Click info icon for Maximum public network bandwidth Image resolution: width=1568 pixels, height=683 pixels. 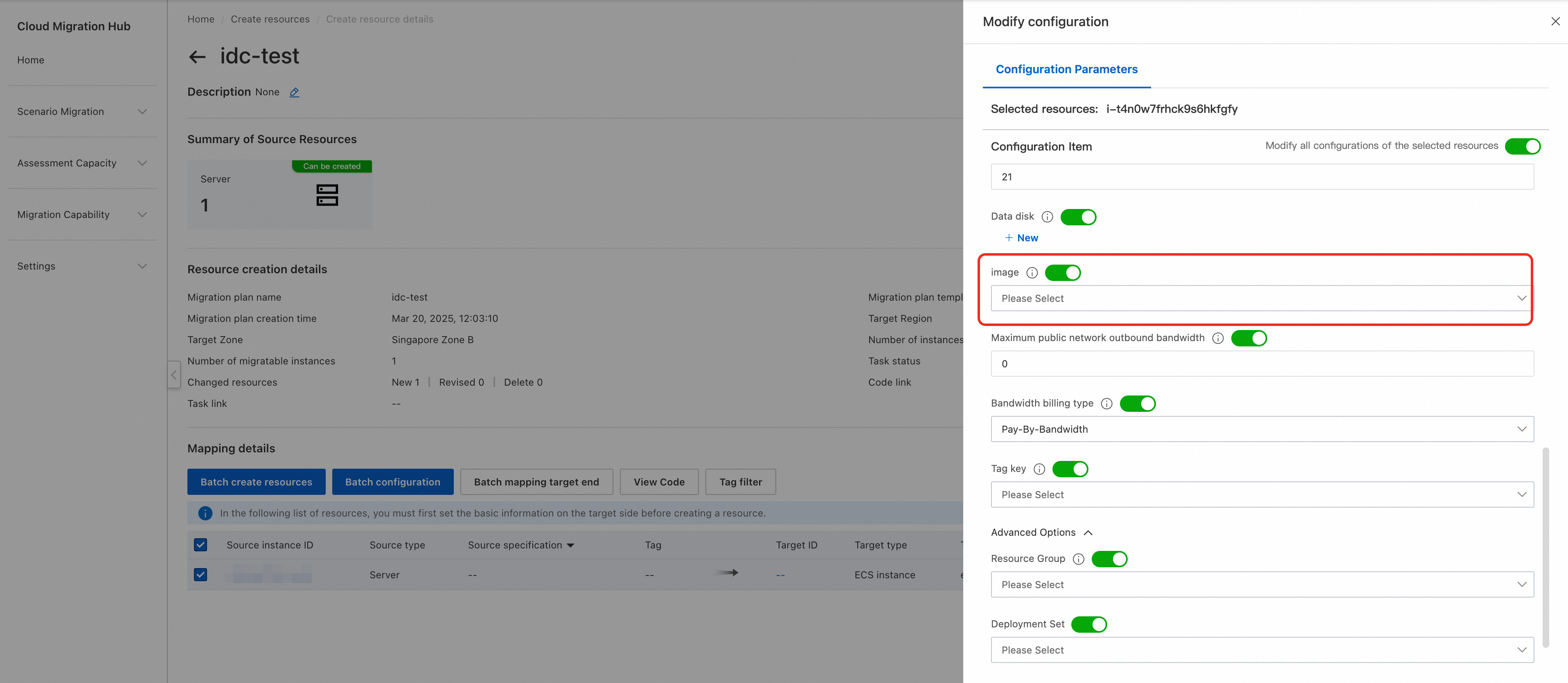point(1217,338)
